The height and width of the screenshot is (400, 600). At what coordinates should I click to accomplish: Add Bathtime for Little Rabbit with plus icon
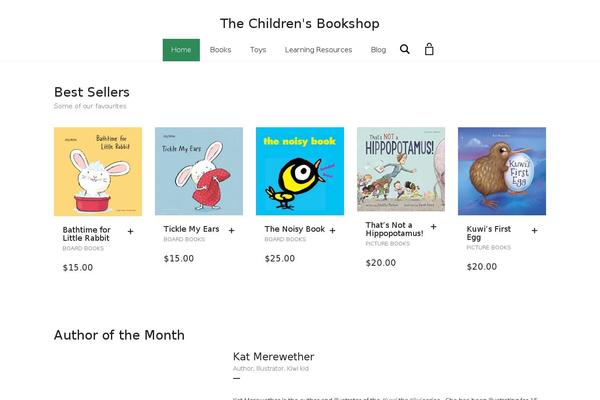(x=130, y=232)
